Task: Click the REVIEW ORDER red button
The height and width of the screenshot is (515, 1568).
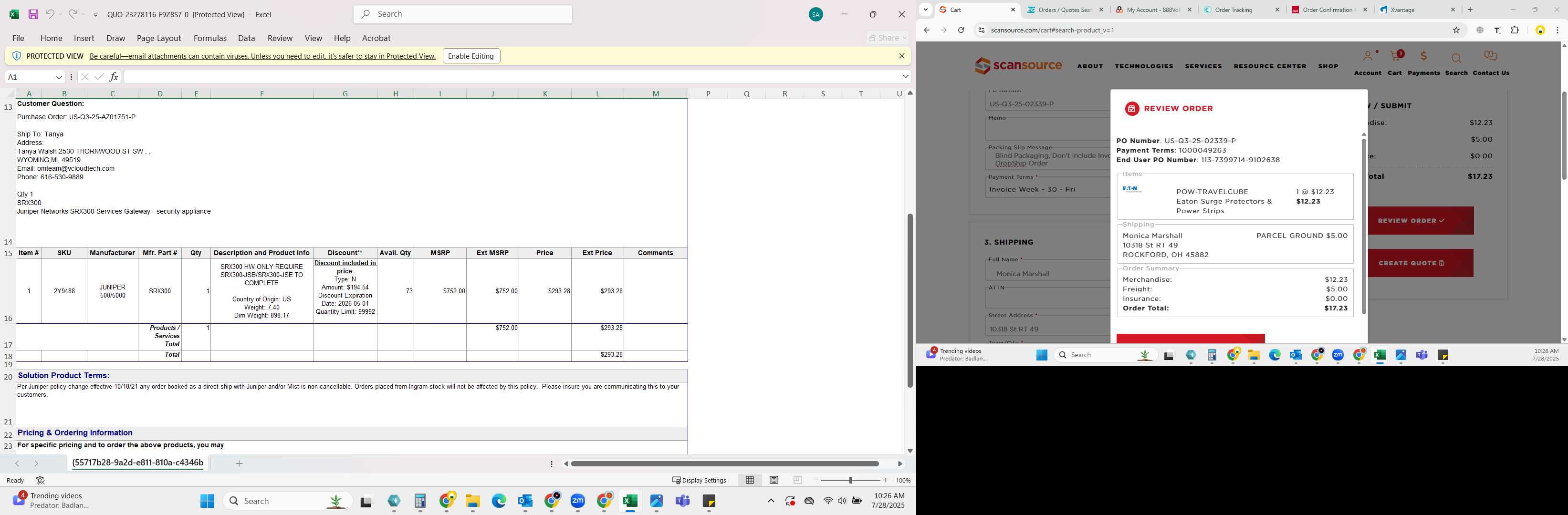Action: tap(1421, 221)
